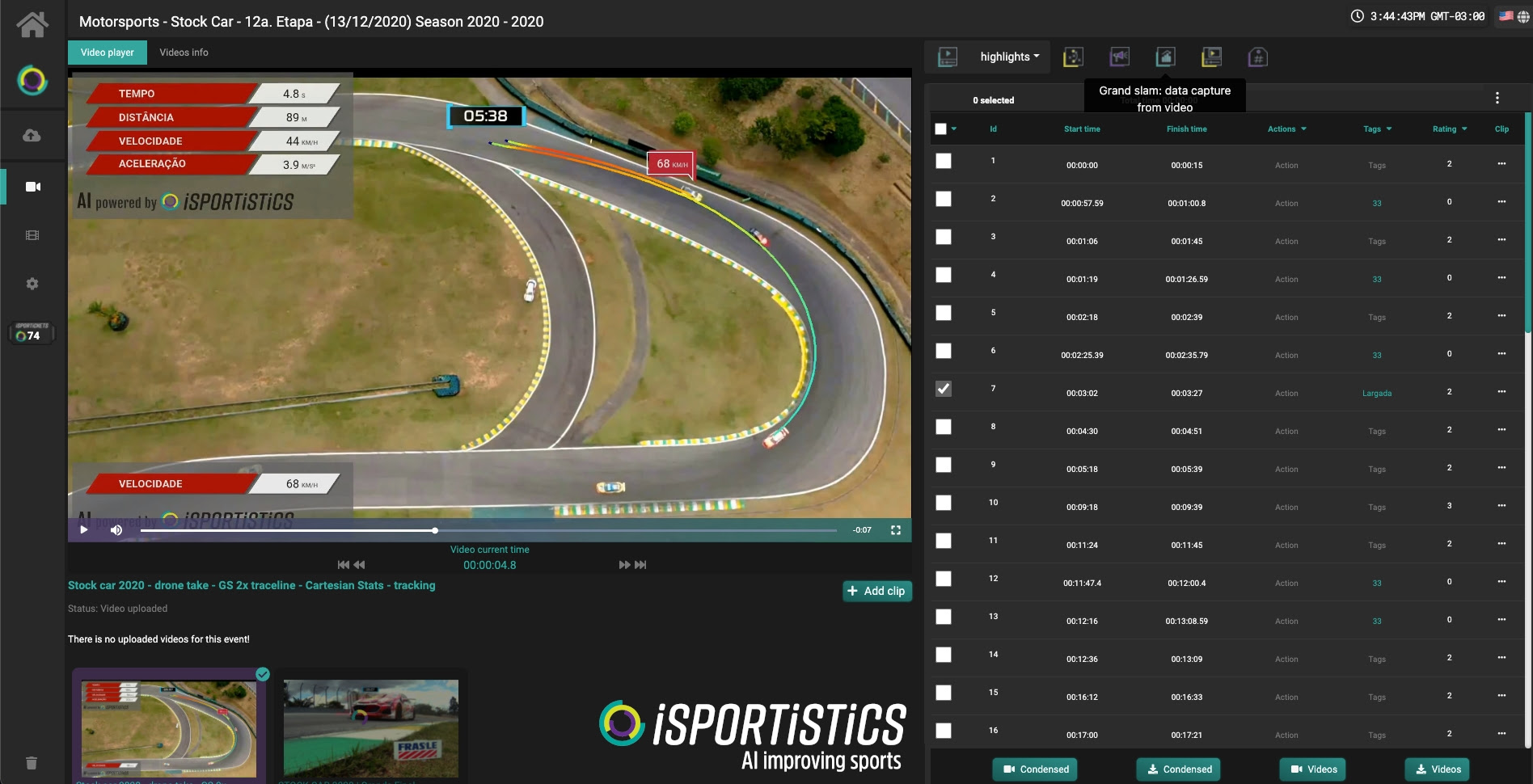Click the clip table vertical scrollbar
1533x784 pixels.
[x=1527, y=223]
